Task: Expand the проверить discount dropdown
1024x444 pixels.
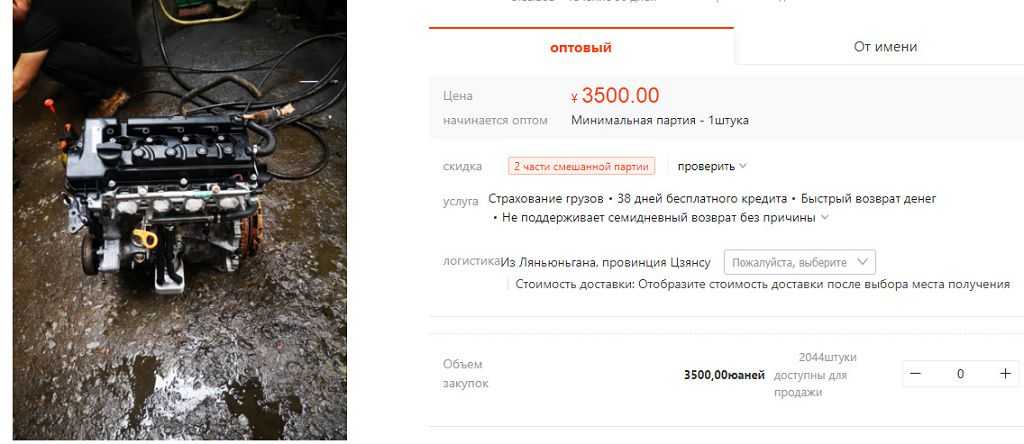Action: tap(712, 166)
